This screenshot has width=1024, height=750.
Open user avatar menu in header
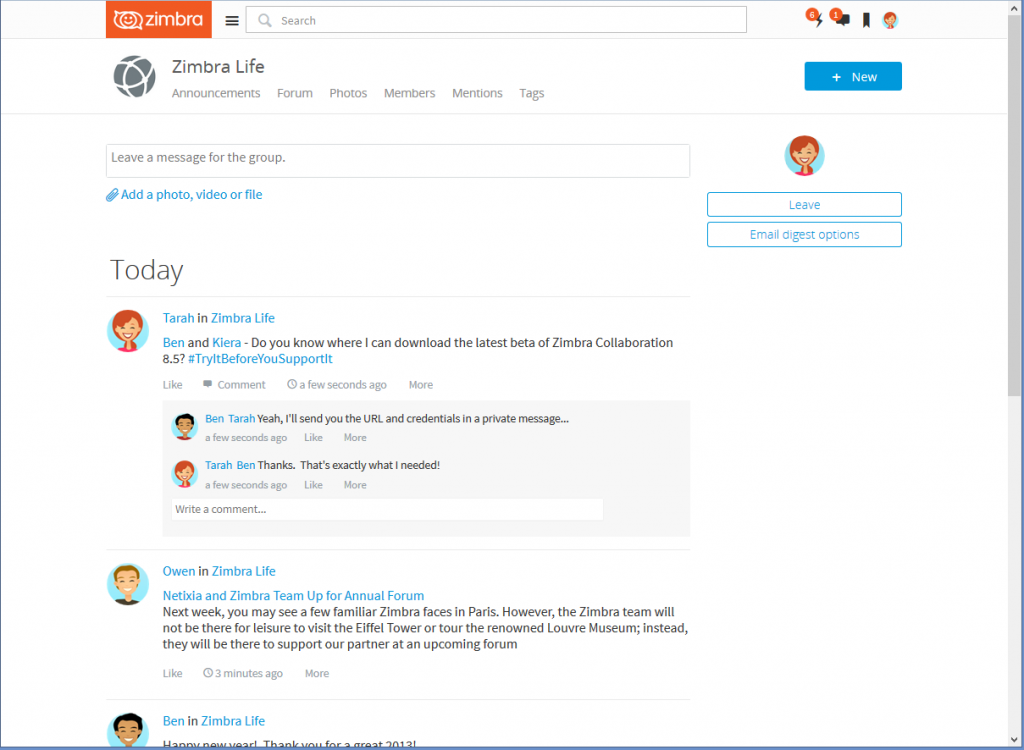point(889,20)
